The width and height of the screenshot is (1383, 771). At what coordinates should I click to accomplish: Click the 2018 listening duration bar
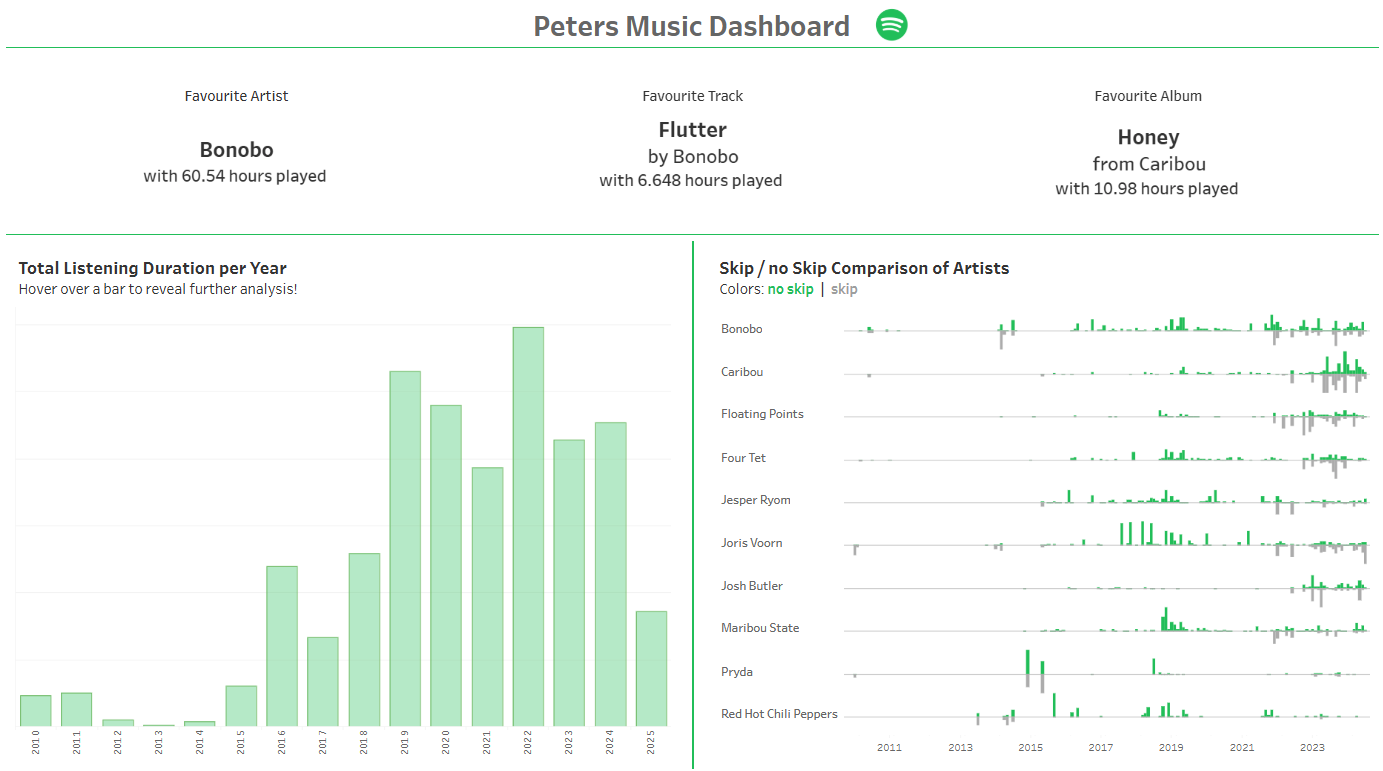pos(364,639)
